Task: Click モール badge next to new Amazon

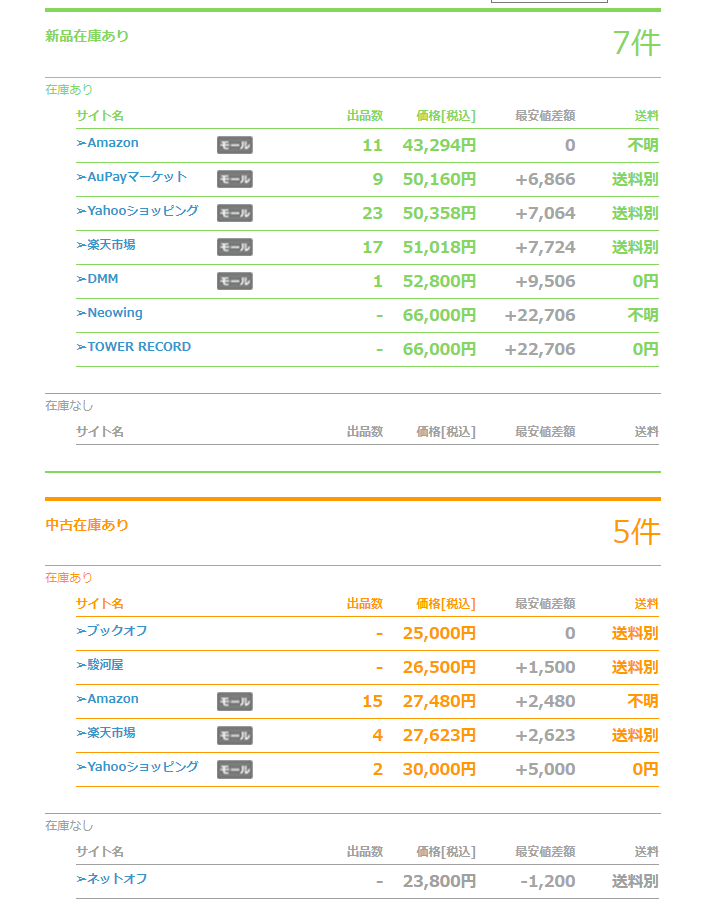Action: coord(235,145)
